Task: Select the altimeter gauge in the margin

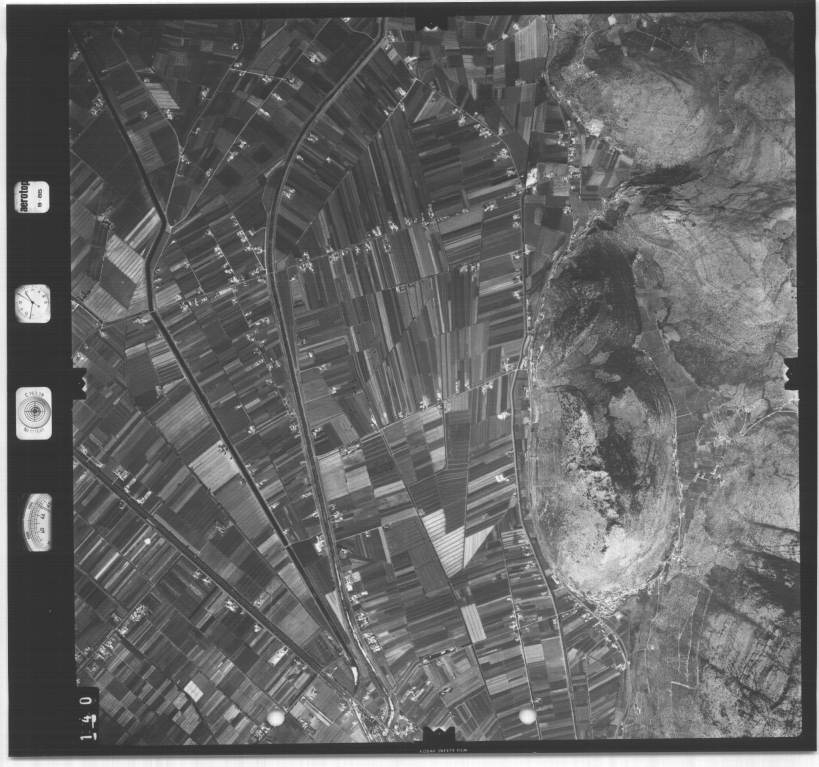Action: (x=36, y=521)
